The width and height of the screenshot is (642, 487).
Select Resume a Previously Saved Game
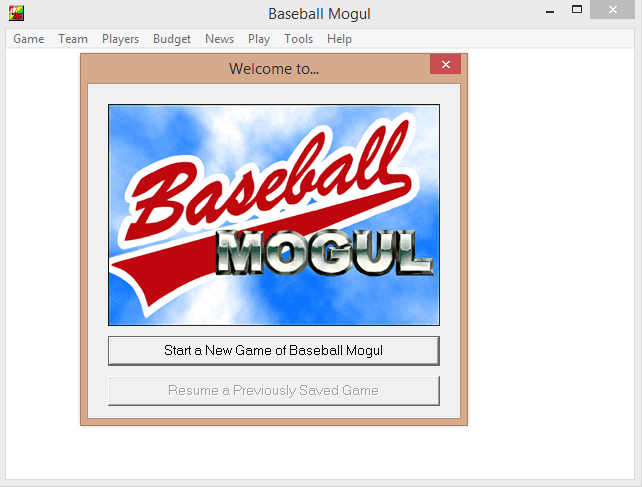tap(274, 391)
